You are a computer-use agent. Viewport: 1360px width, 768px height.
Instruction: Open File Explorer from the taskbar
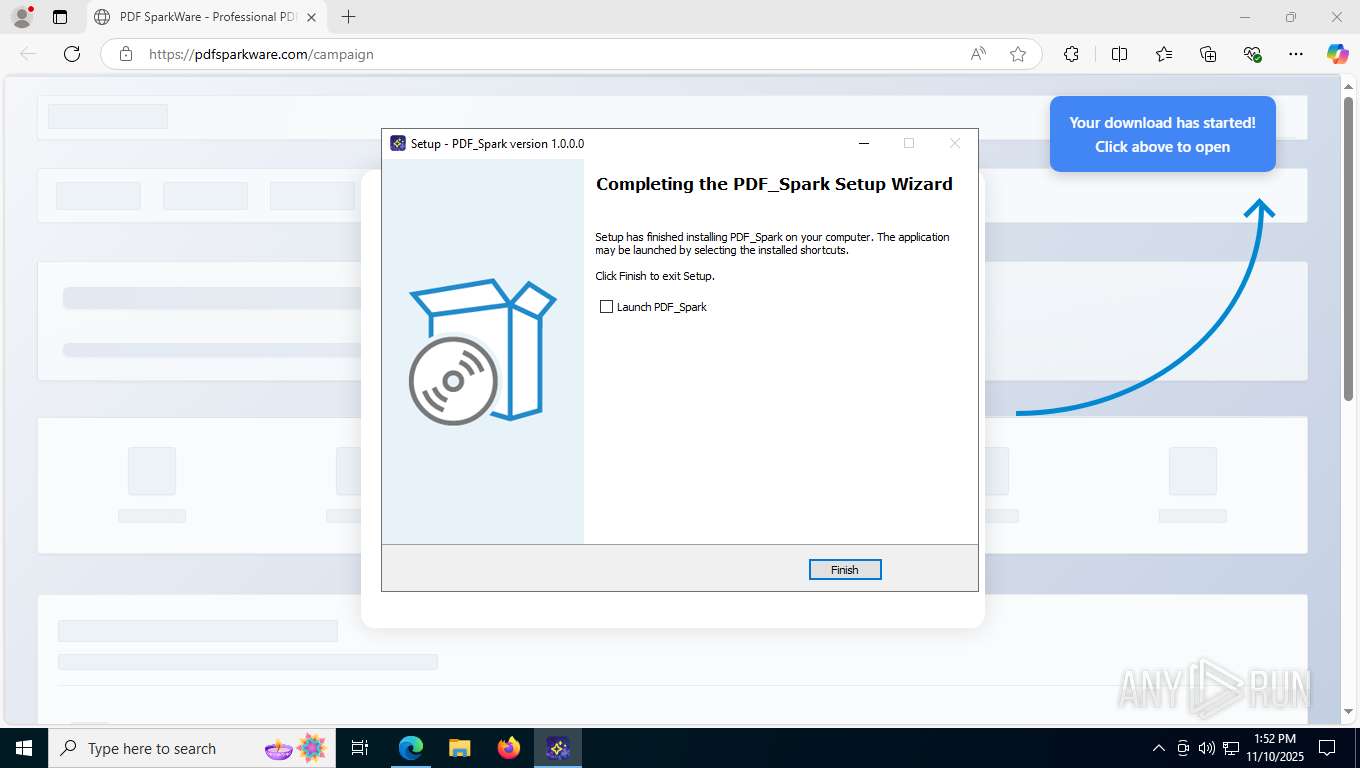pyautogui.click(x=459, y=748)
